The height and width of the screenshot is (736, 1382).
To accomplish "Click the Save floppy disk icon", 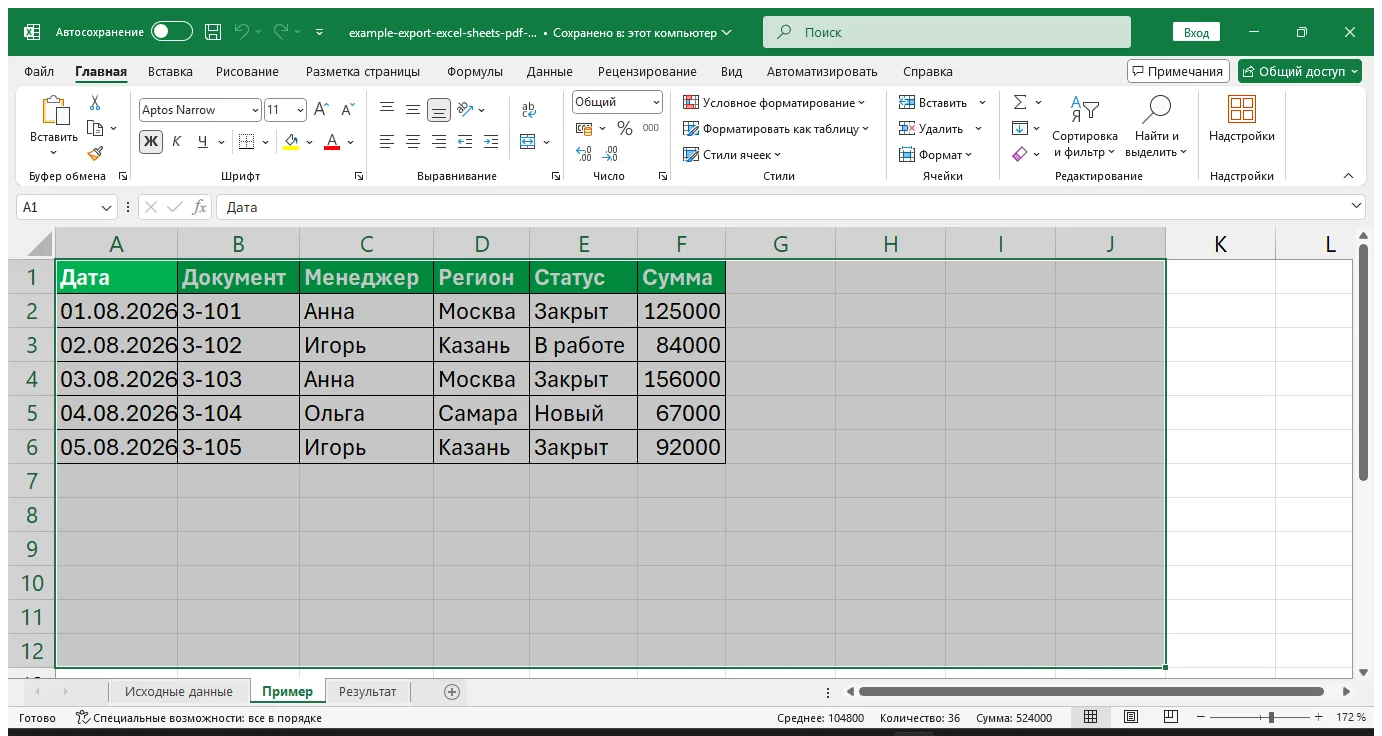I will (x=213, y=32).
